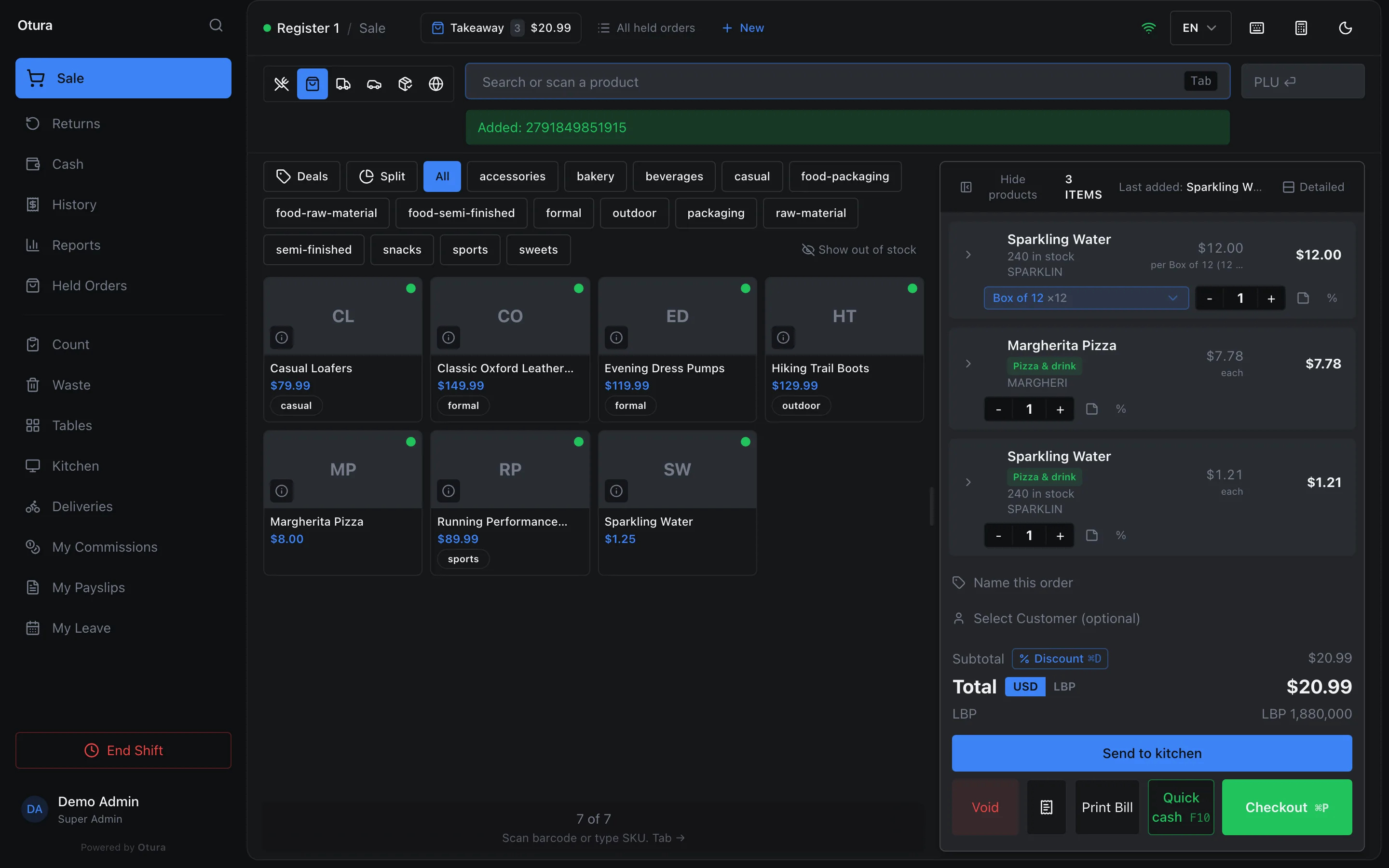Add note to Sparkling Water box line

click(x=1303, y=298)
